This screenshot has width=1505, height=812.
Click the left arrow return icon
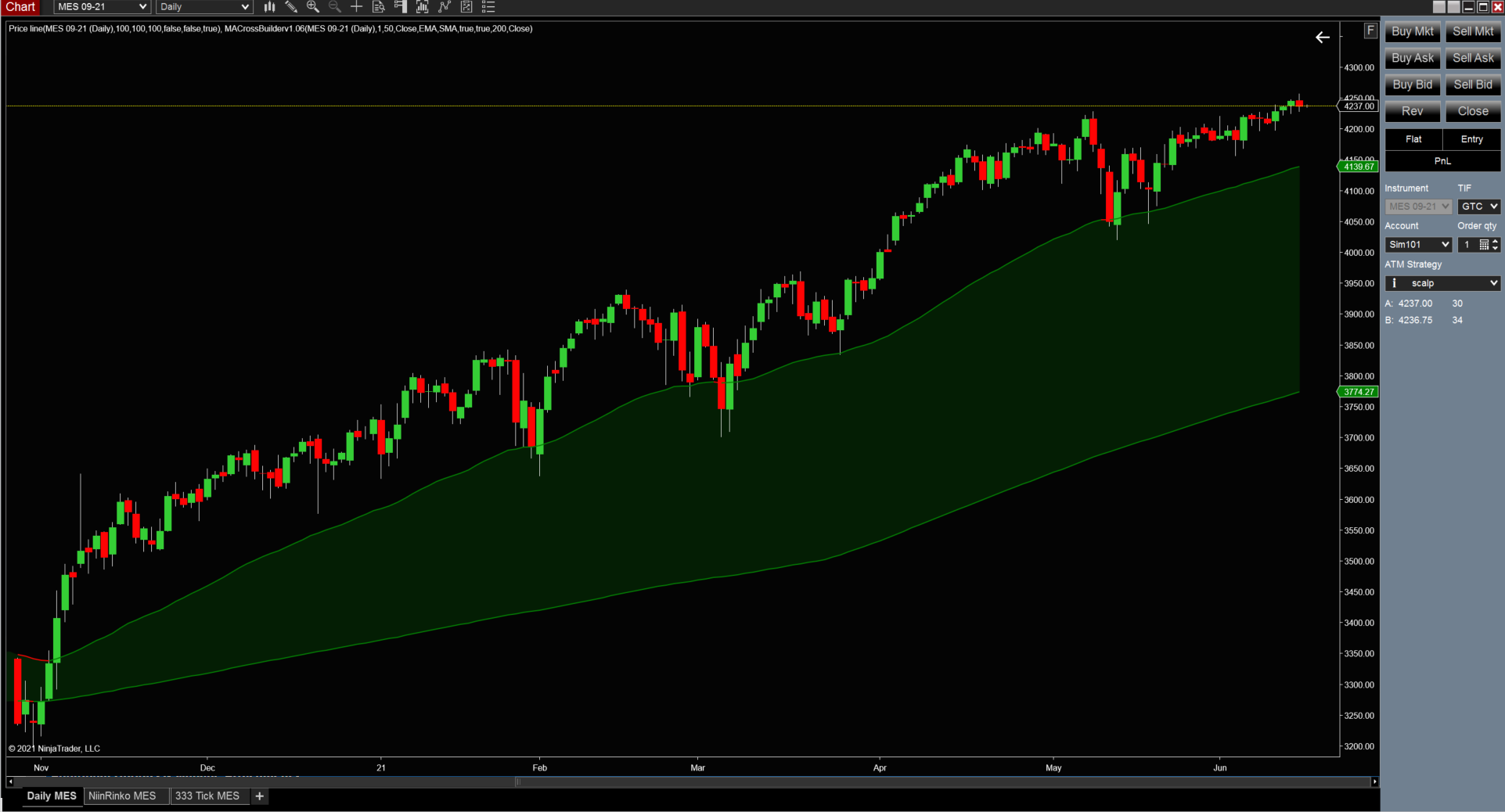click(1323, 37)
